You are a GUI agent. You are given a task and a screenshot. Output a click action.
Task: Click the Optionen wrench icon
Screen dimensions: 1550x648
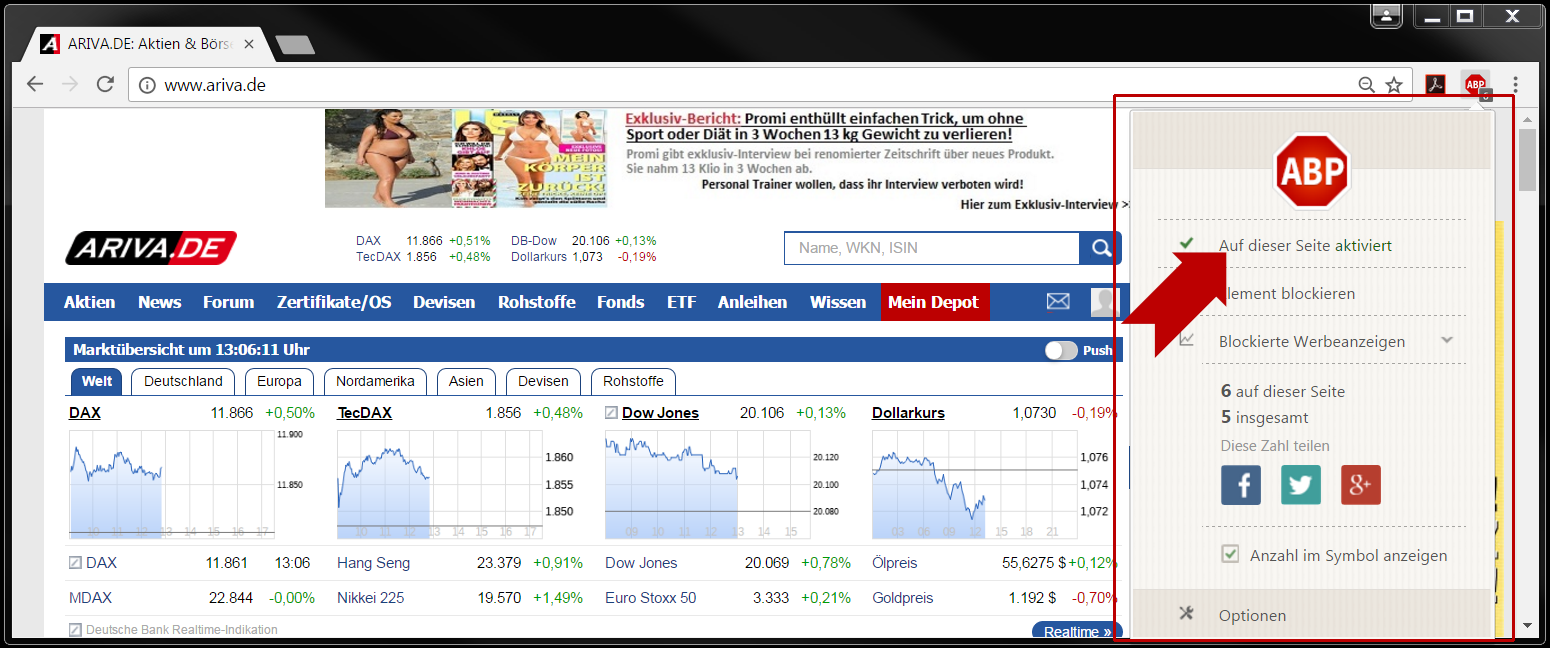(x=1187, y=614)
